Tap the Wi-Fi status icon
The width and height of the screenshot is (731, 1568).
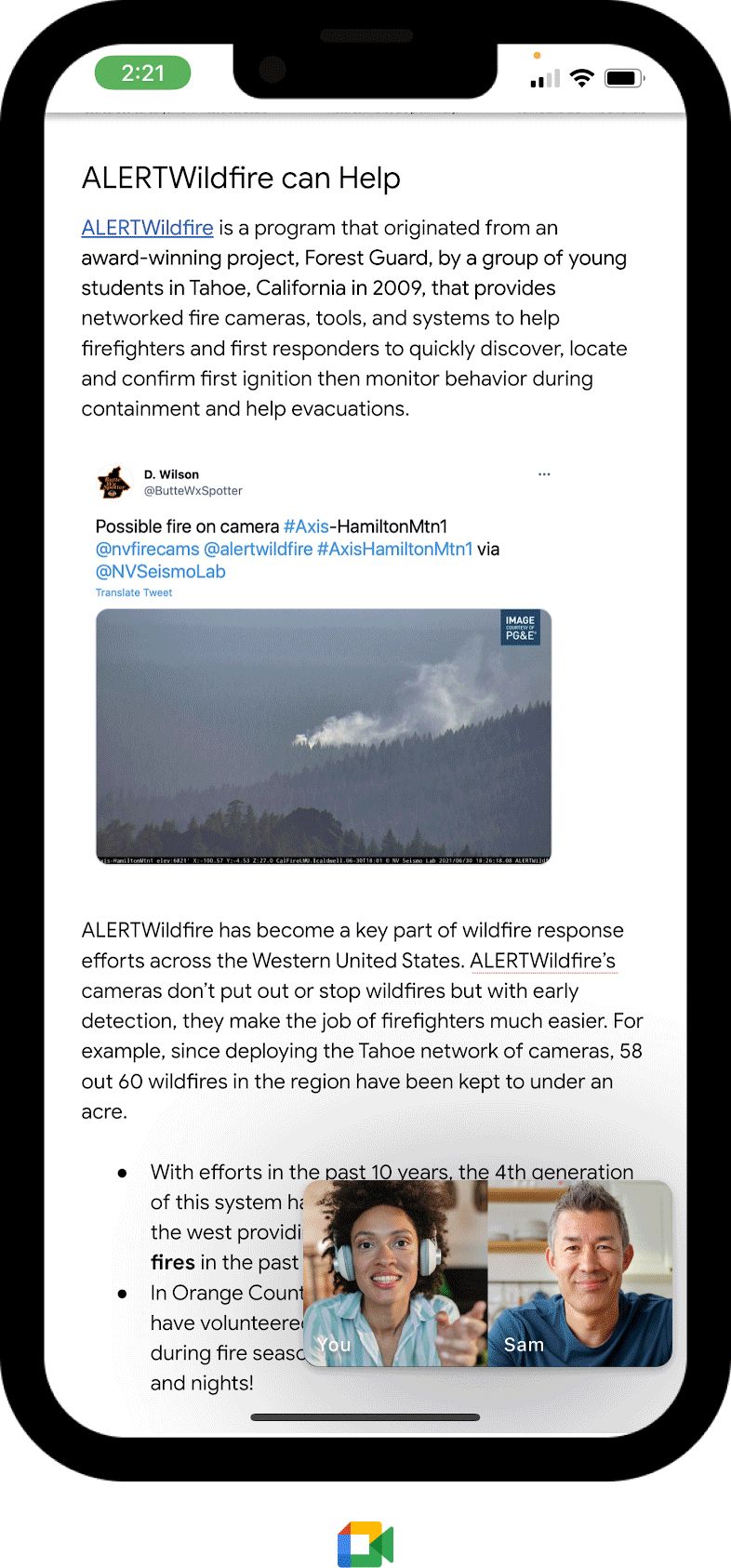582,78
